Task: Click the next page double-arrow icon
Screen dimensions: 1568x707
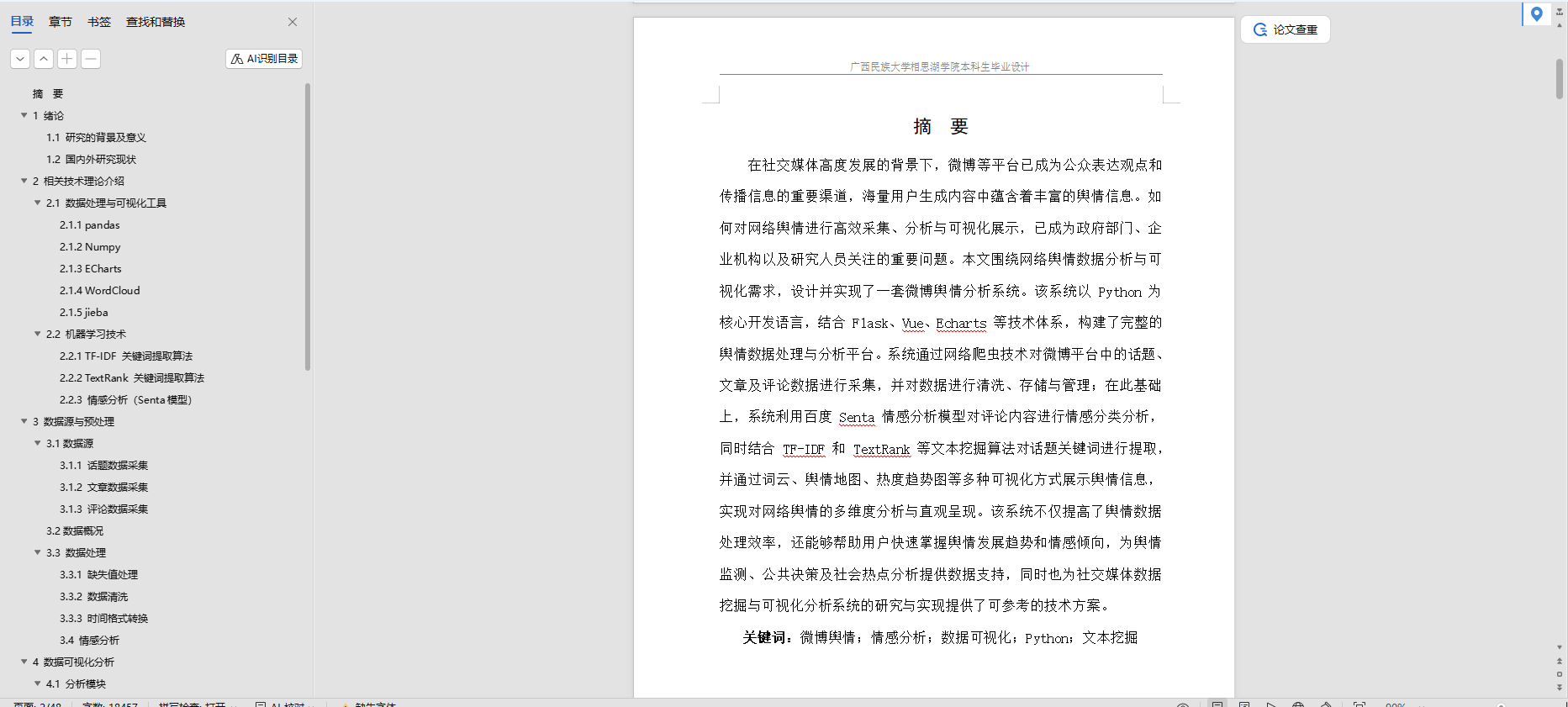Action: [1560, 688]
